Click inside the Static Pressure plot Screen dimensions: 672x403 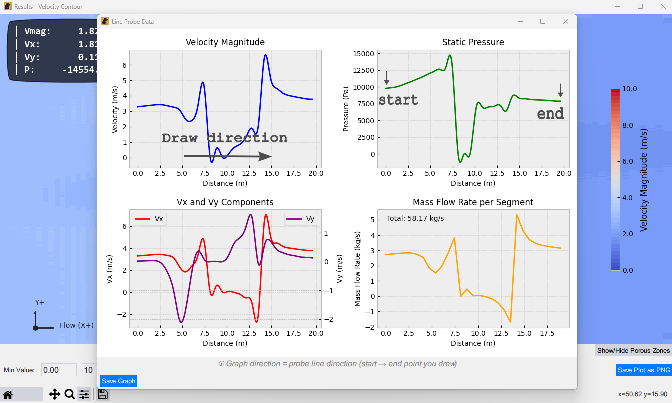click(473, 108)
